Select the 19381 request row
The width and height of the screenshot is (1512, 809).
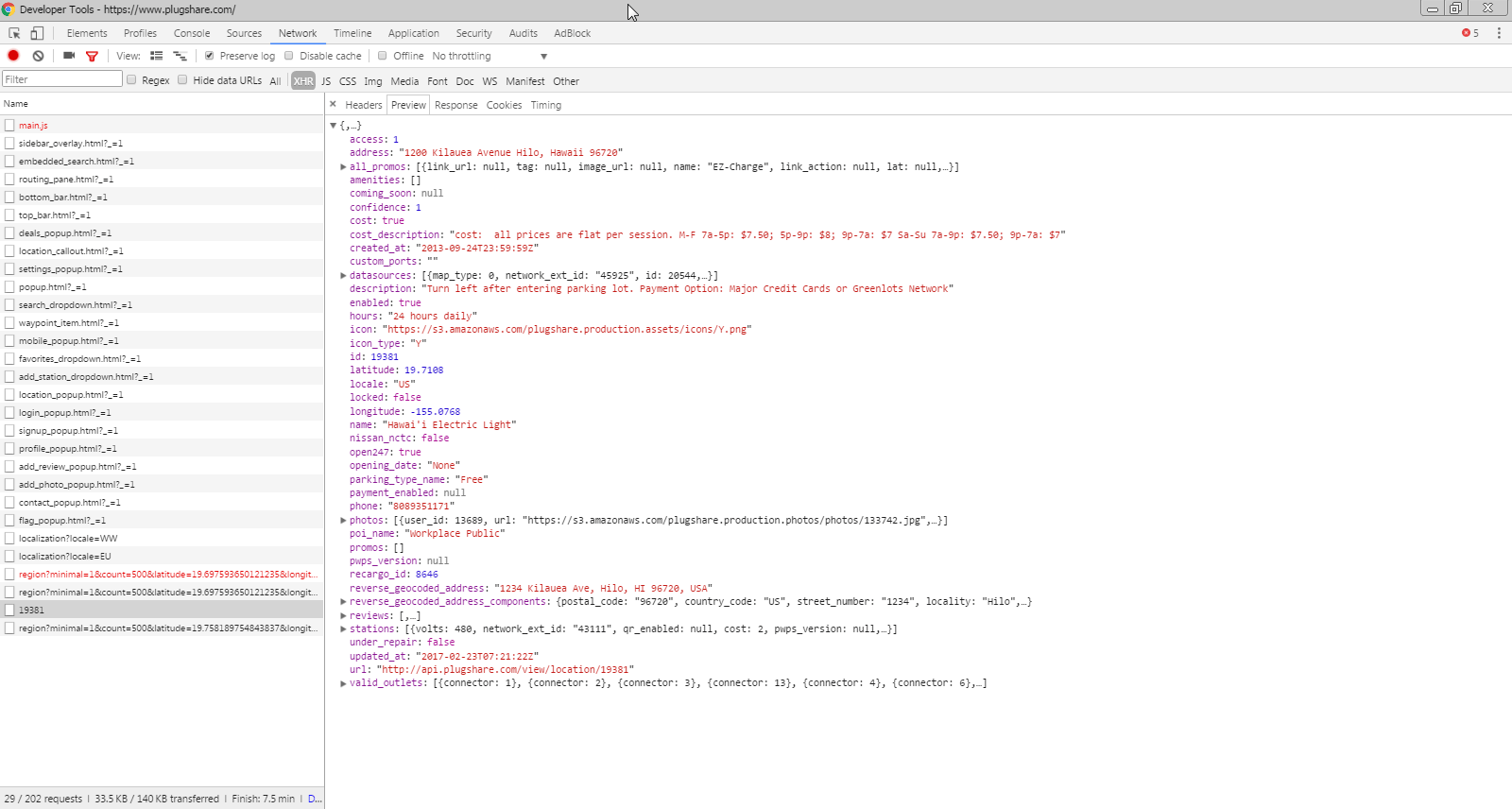coord(162,610)
